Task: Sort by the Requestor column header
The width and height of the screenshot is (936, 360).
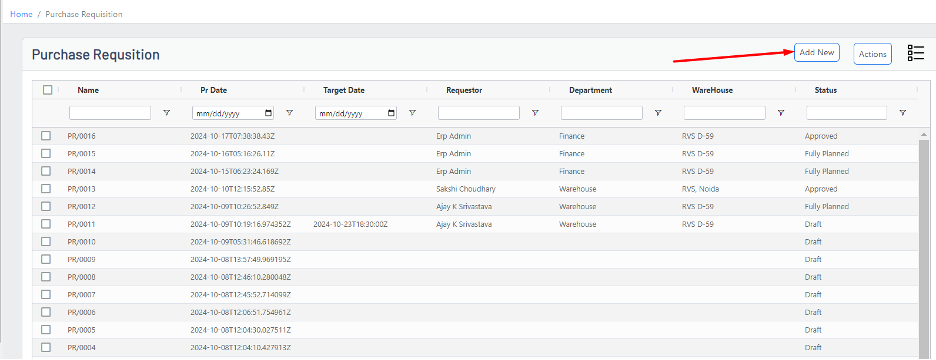Action: pyautogui.click(x=464, y=91)
